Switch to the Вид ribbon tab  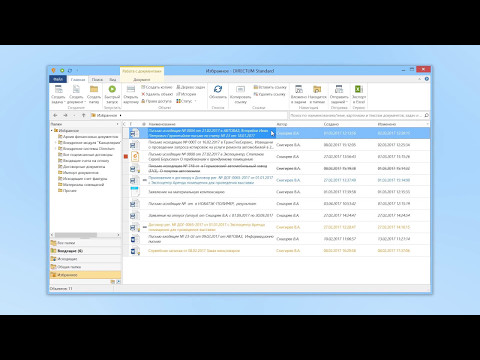pos(113,80)
